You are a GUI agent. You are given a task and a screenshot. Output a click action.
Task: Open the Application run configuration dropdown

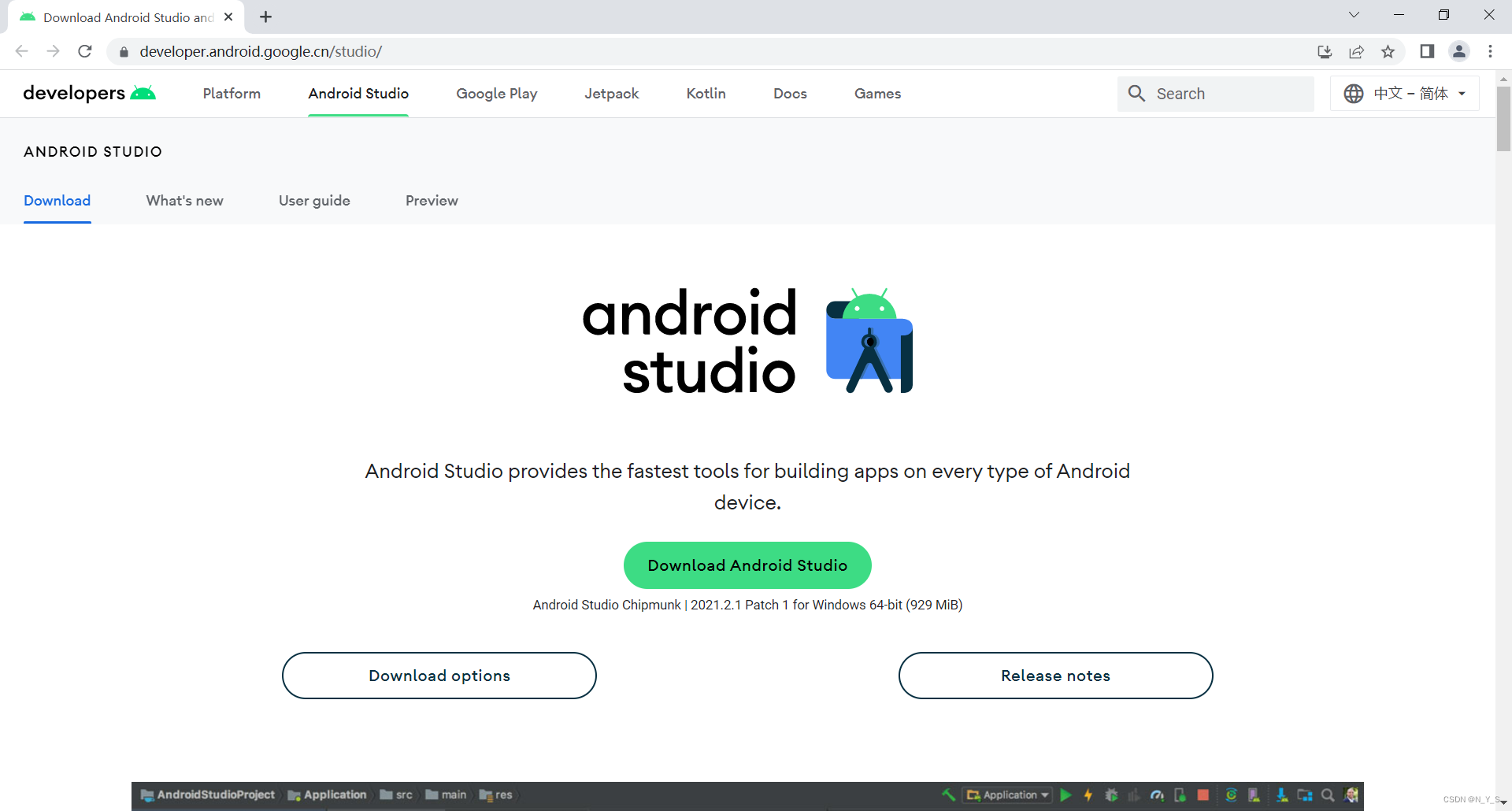coord(1007,795)
